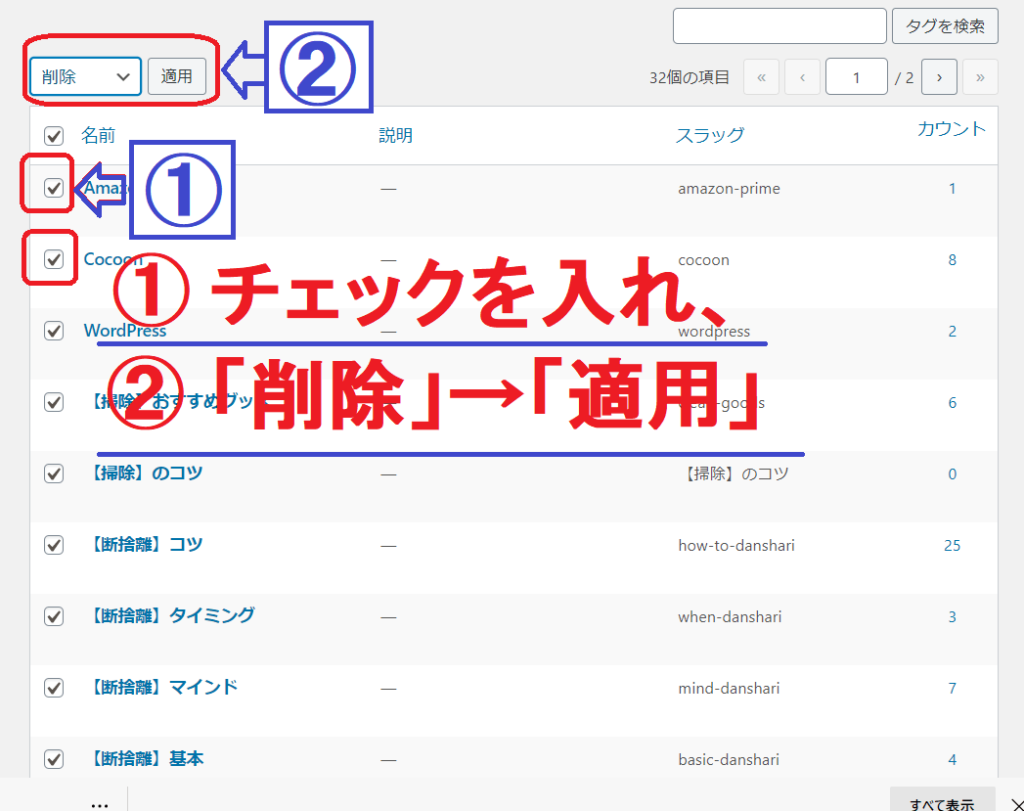Screen dimensions: 1024x811
Task: Uncheck the WordPress tag checkbox
Action: [x=54, y=331]
